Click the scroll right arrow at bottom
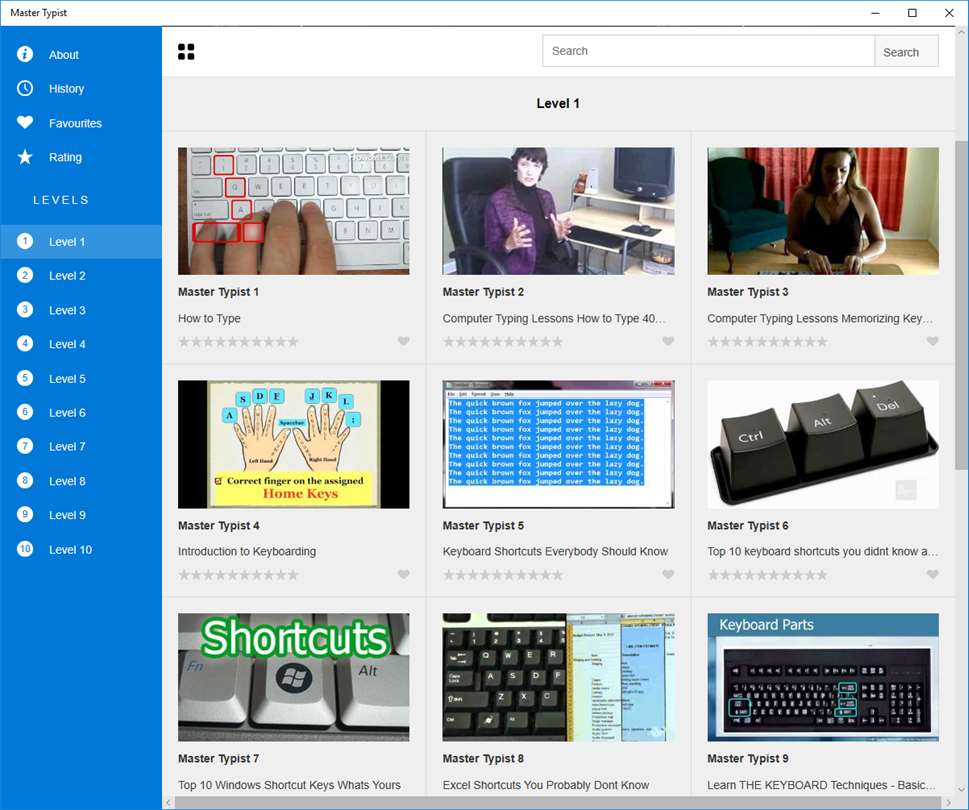969x810 pixels. (x=948, y=803)
